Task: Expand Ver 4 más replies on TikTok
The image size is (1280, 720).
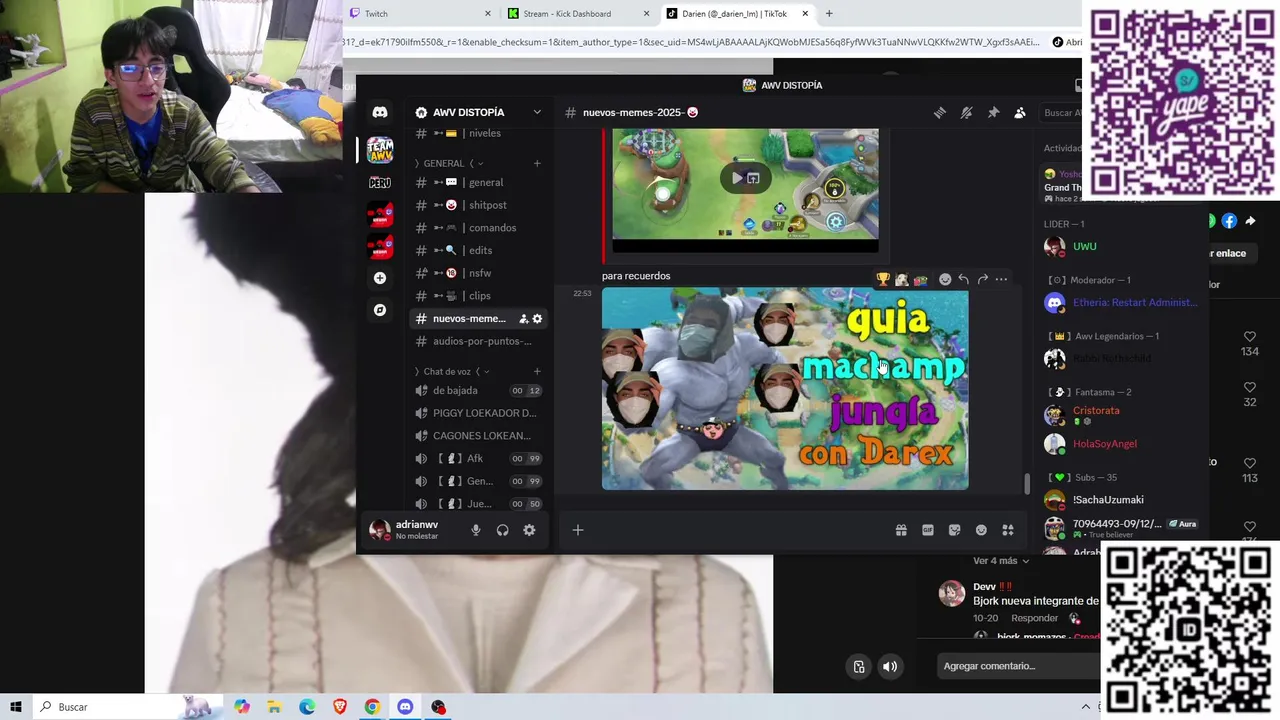Action: [x=1001, y=561]
